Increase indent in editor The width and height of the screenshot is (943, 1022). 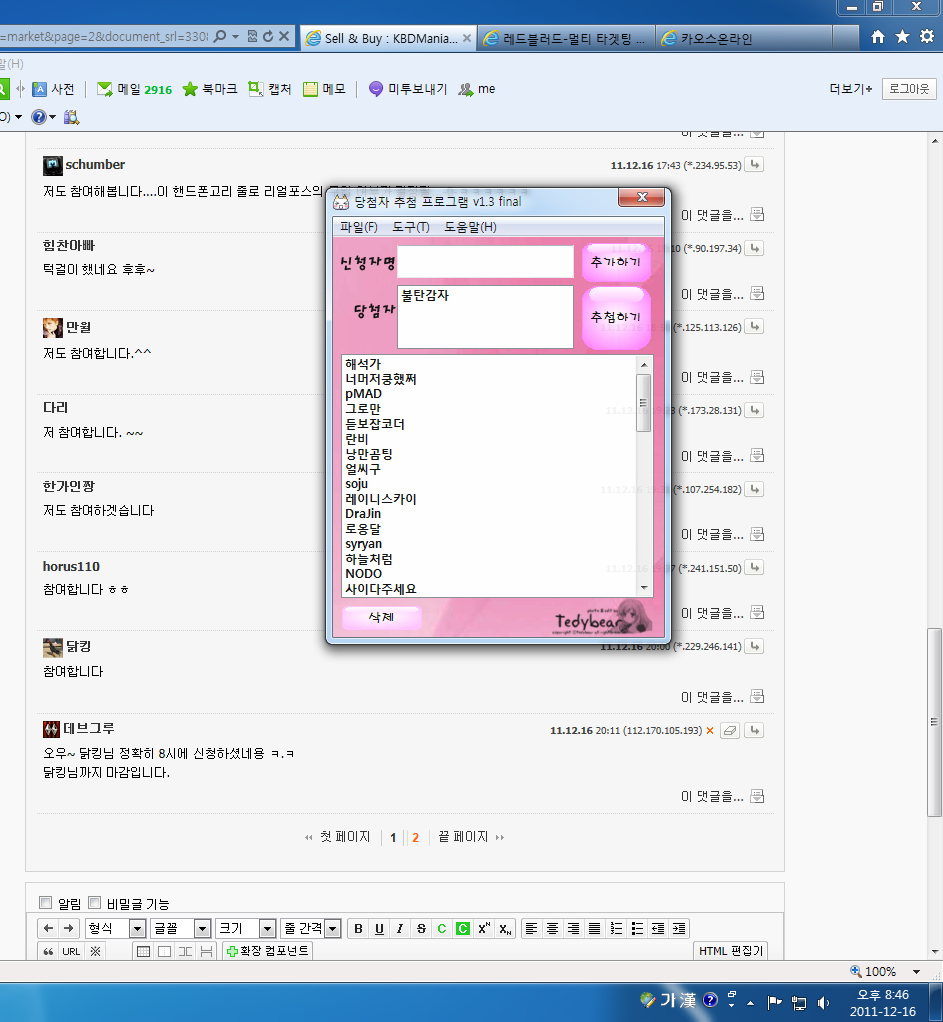[678, 928]
